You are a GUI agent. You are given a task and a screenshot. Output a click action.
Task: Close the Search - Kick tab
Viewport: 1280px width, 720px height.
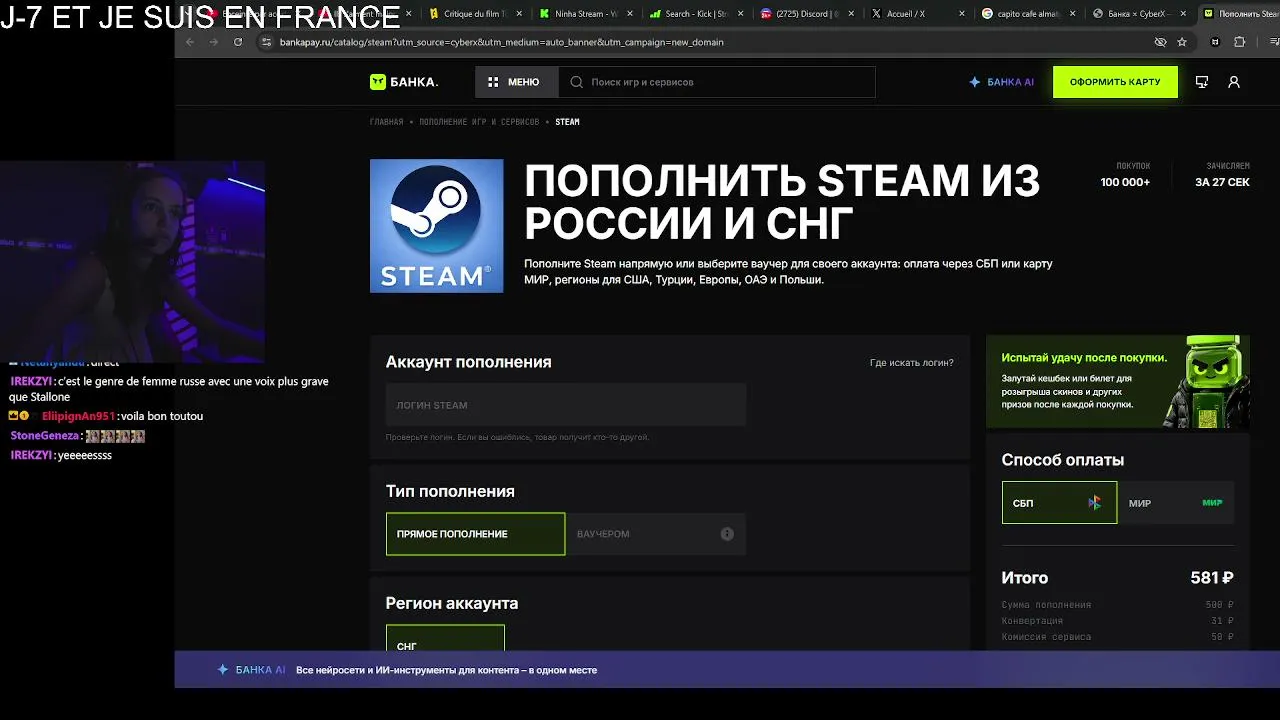(x=741, y=14)
